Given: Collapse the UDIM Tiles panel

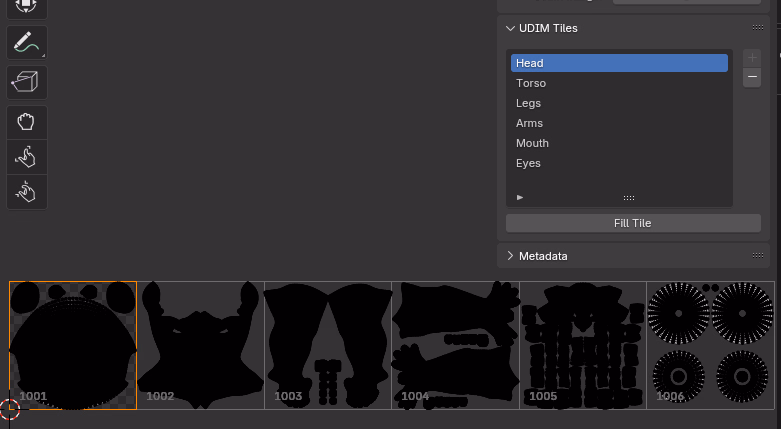Looking at the screenshot, I should click(x=510, y=28).
